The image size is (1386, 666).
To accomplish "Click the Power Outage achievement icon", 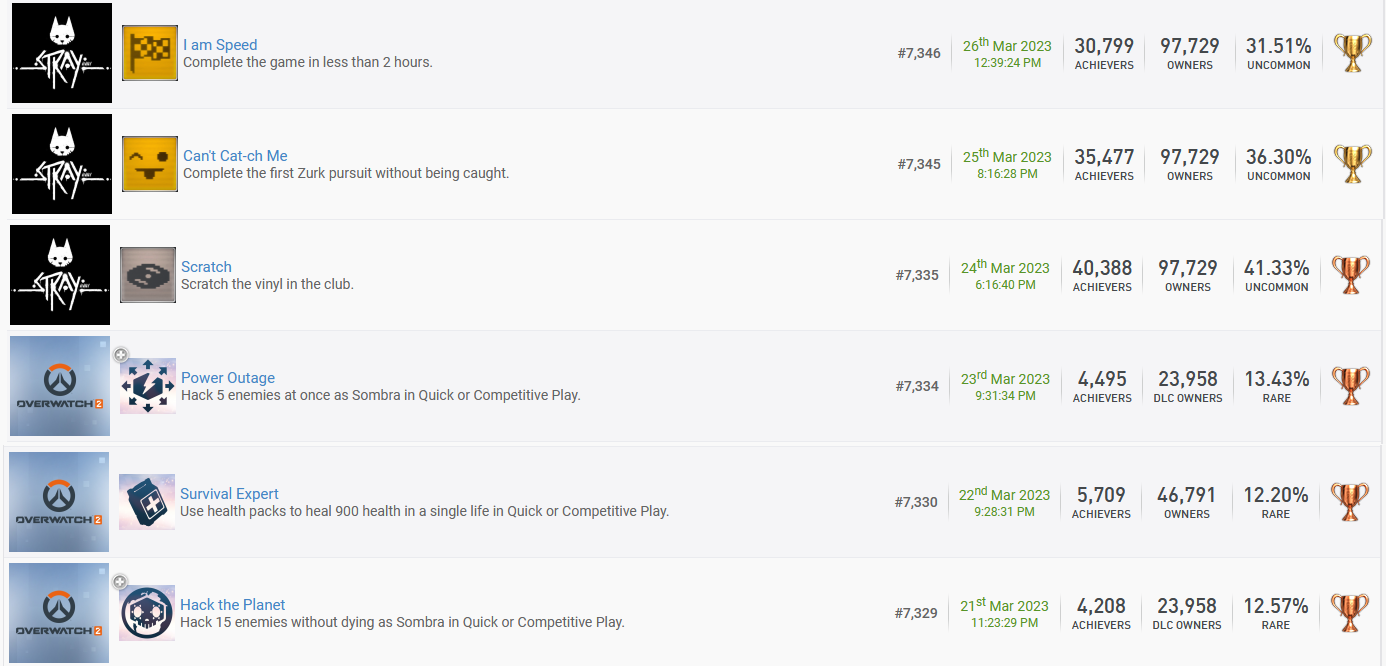I will [148, 386].
